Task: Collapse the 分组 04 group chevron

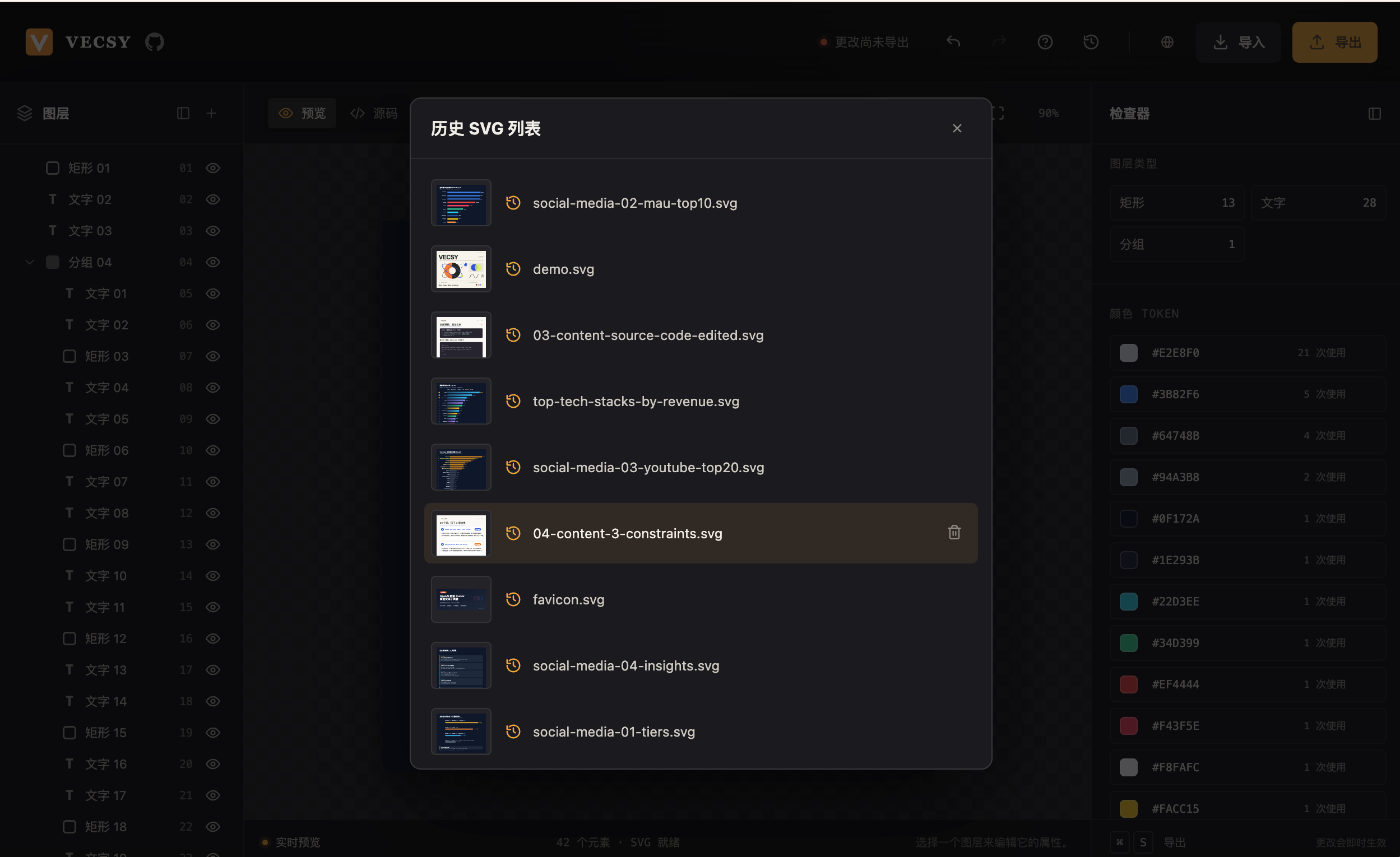Action: pos(30,262)
